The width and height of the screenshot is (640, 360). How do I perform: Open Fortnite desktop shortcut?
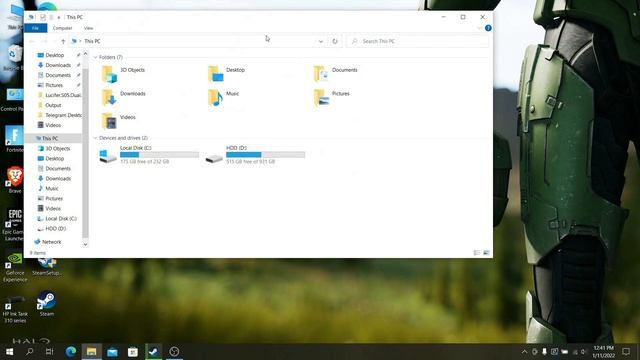15,139
